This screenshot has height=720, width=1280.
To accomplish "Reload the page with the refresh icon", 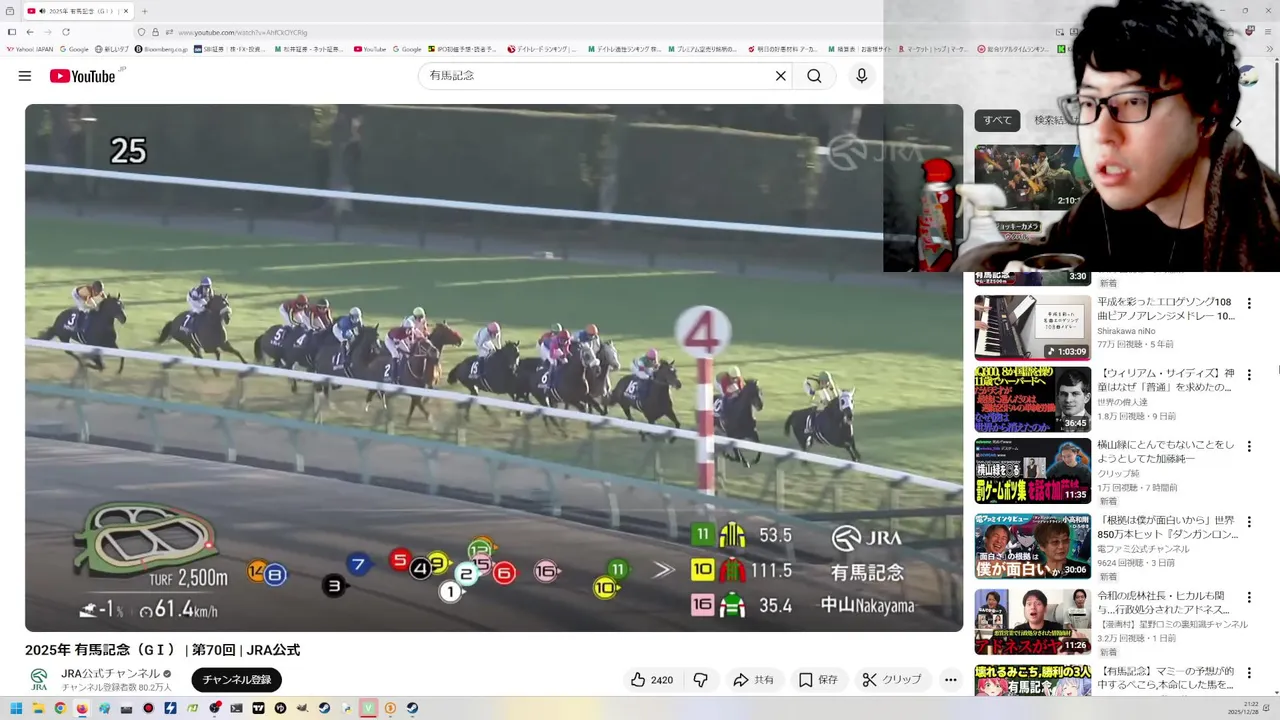I will coord(66,32).
